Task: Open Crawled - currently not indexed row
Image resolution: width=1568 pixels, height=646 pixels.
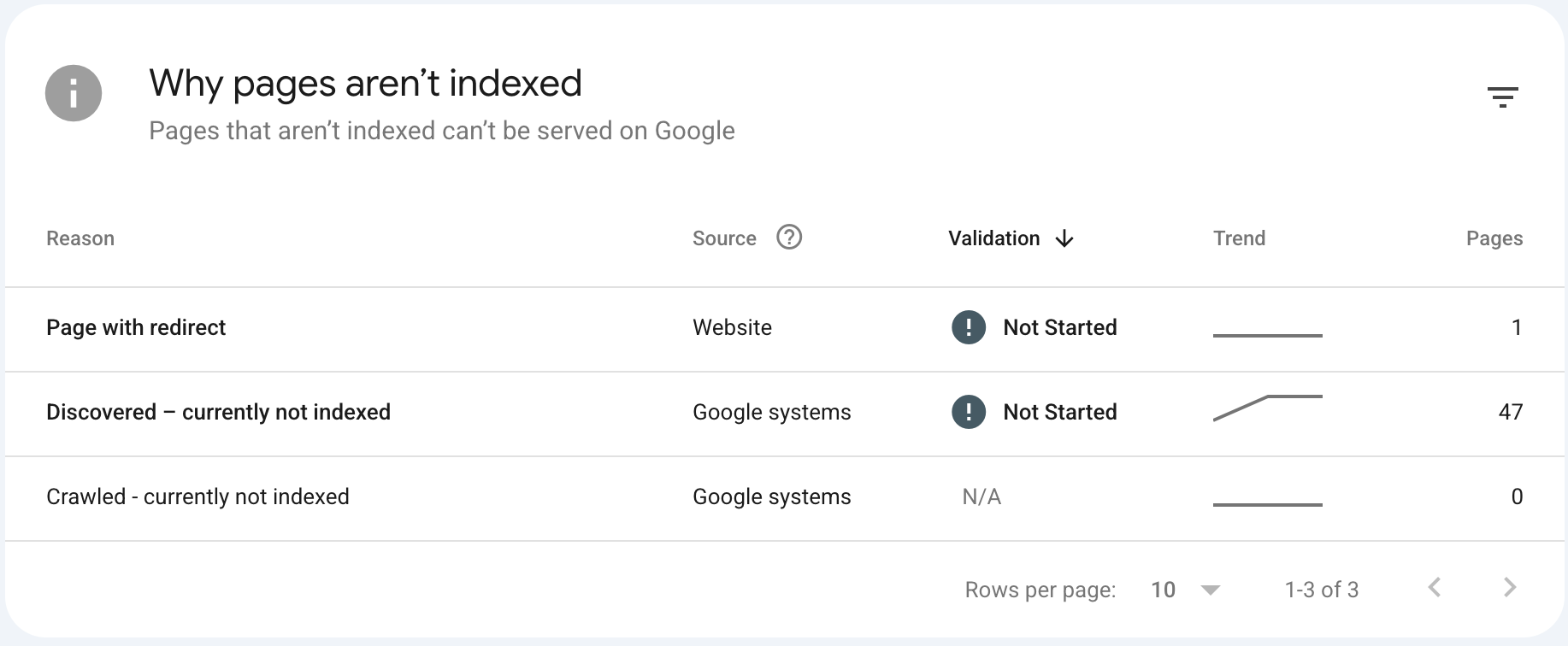Action: [x=785, y=498]
